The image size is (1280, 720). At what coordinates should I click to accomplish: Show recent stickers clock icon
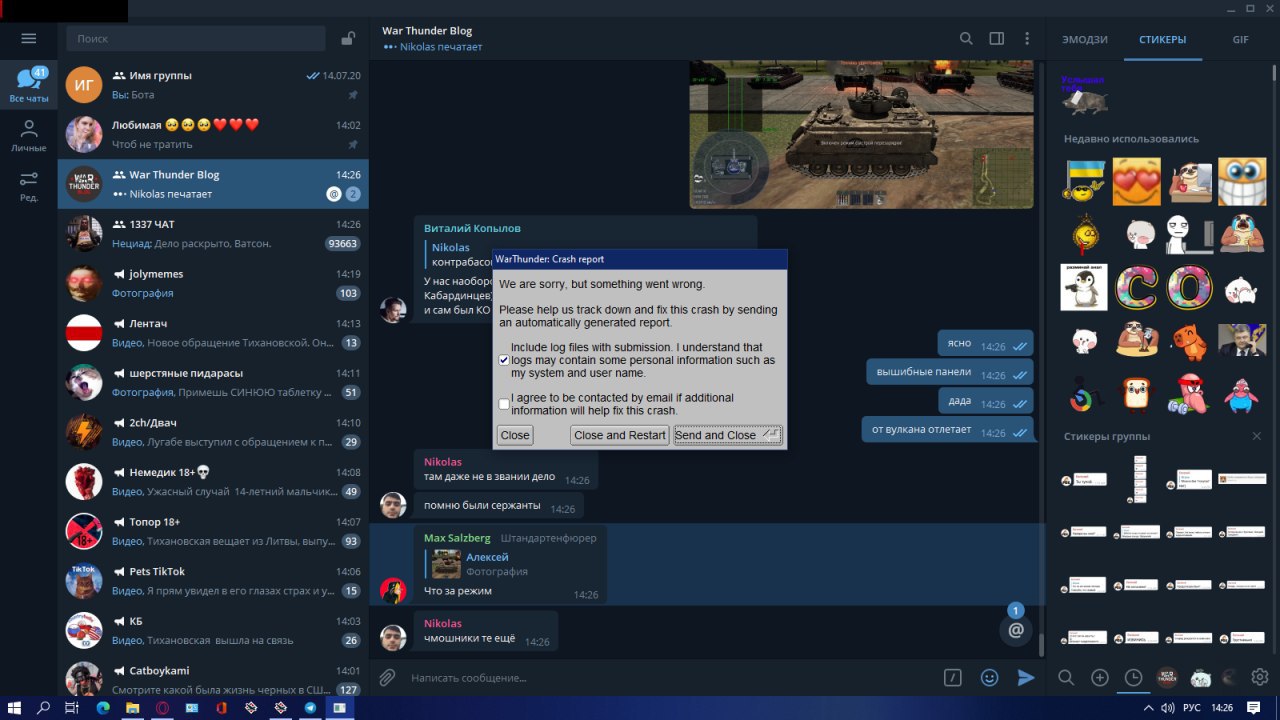[1133, 677]
